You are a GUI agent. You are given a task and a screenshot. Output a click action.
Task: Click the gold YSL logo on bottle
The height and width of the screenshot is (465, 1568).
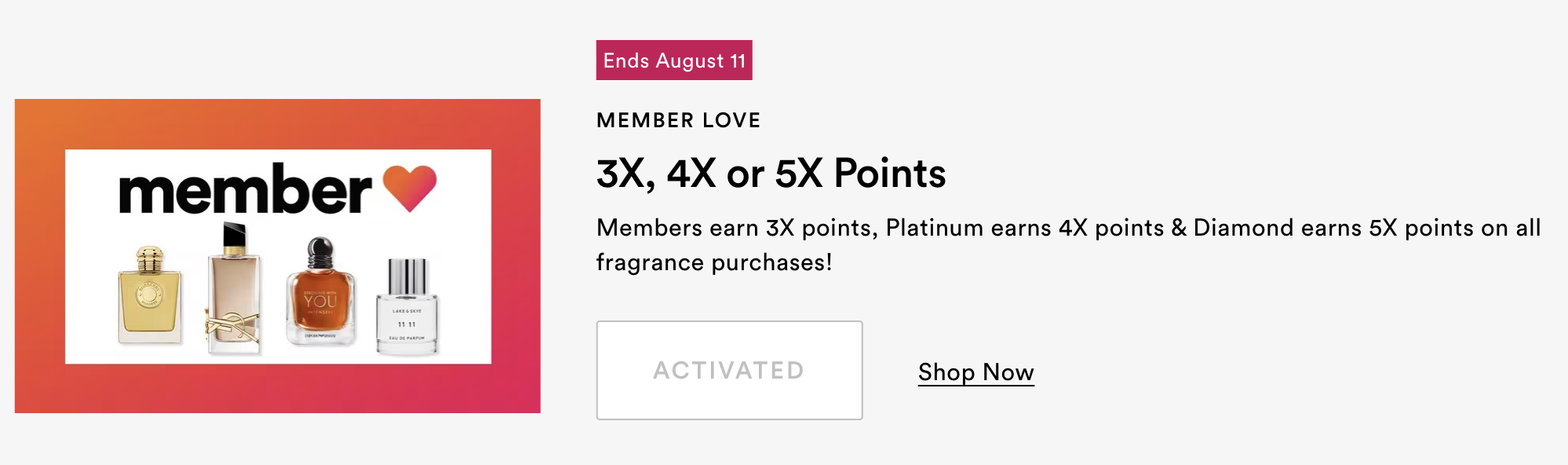[x=232, y=323]
